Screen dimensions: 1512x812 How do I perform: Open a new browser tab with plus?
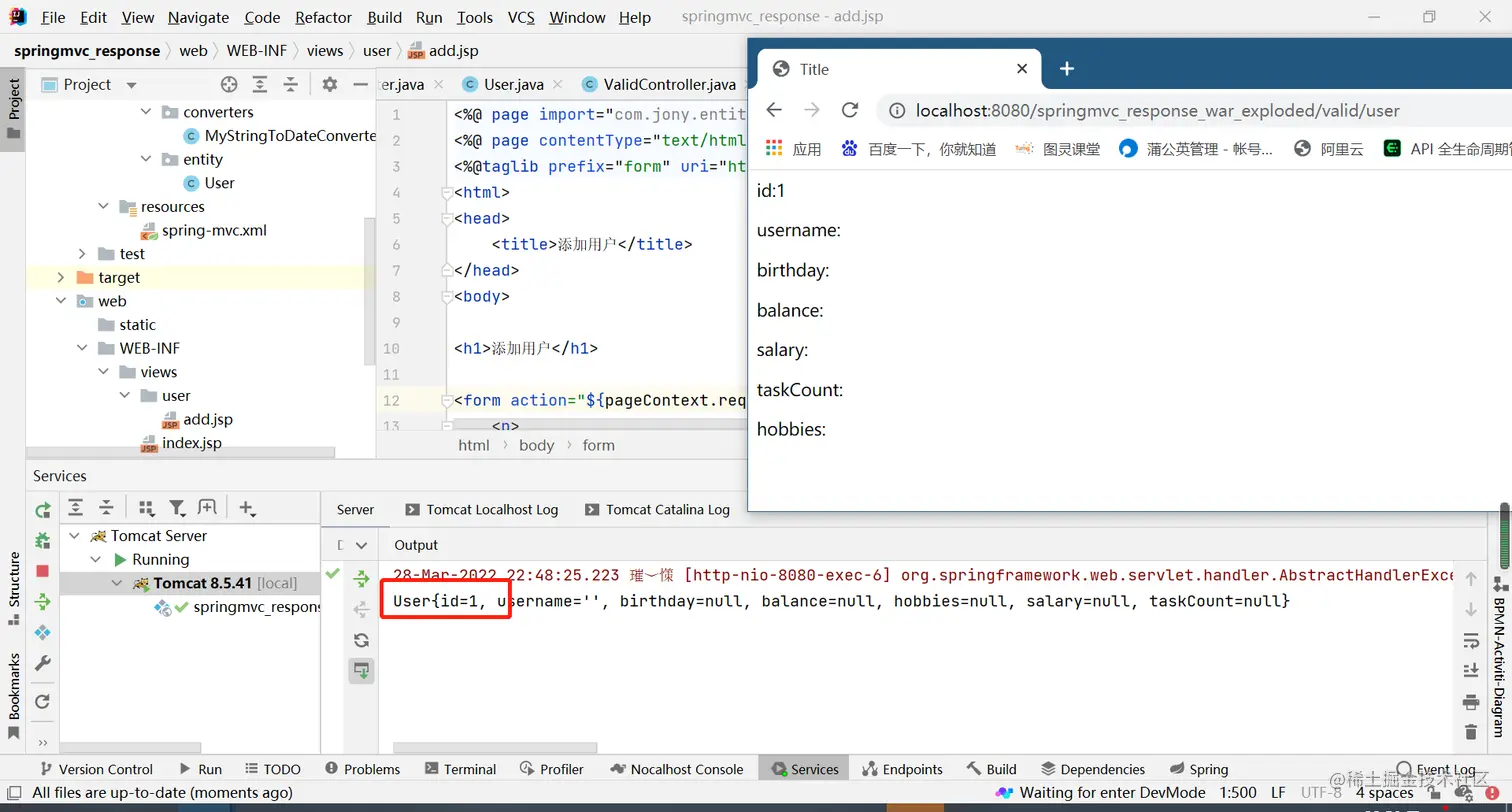tap(1067, 69)
